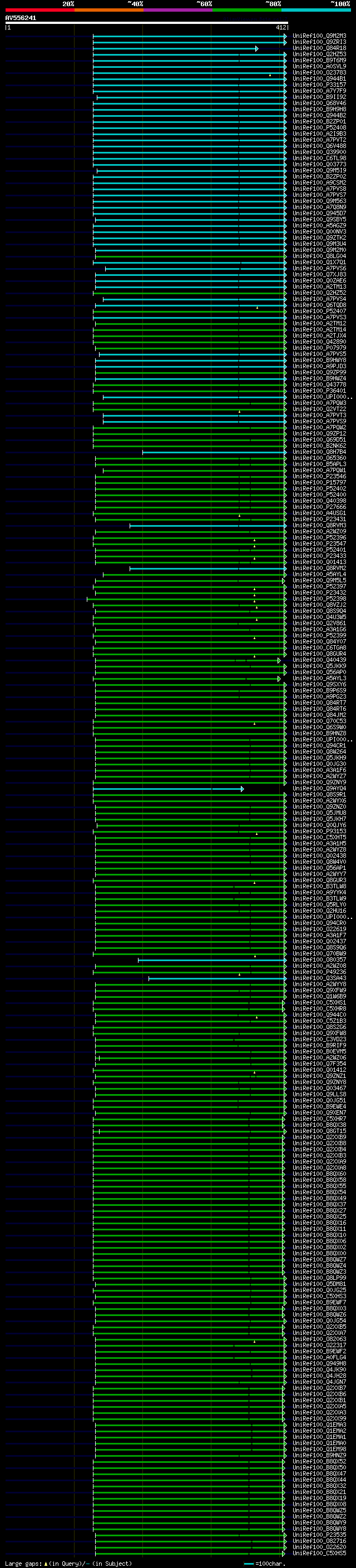Click the yellow triangle in the Large gaps legend

pyautogui.click(x=46, y=1563)
